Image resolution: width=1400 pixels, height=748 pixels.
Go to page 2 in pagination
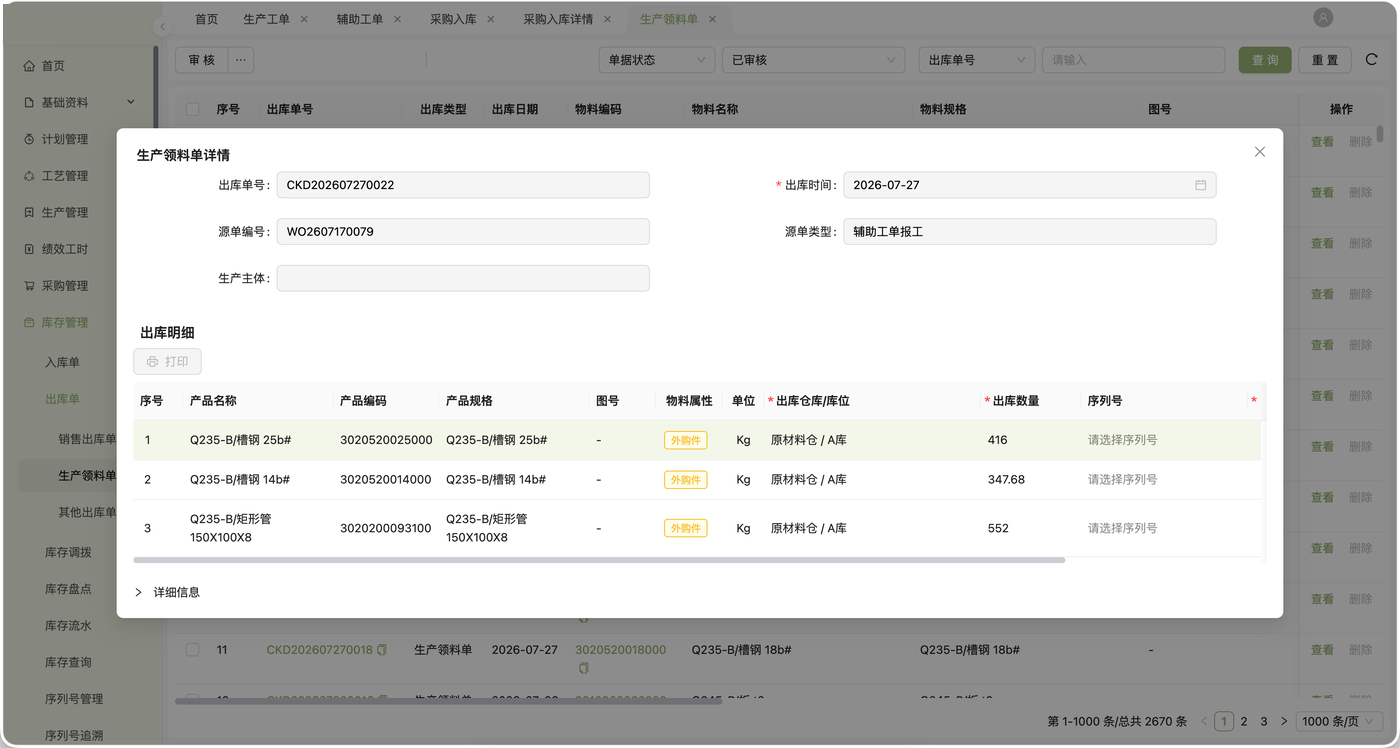pyautogui.click(x=1244, y=721)
